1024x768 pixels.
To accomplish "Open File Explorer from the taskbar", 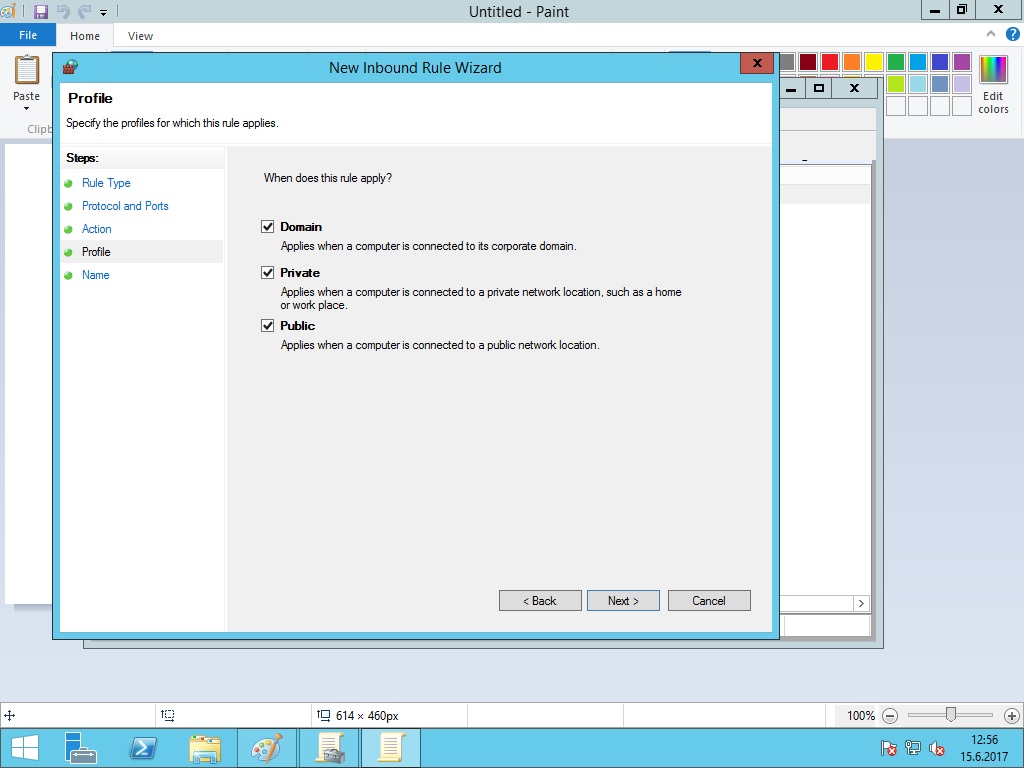I will point(204,747).
